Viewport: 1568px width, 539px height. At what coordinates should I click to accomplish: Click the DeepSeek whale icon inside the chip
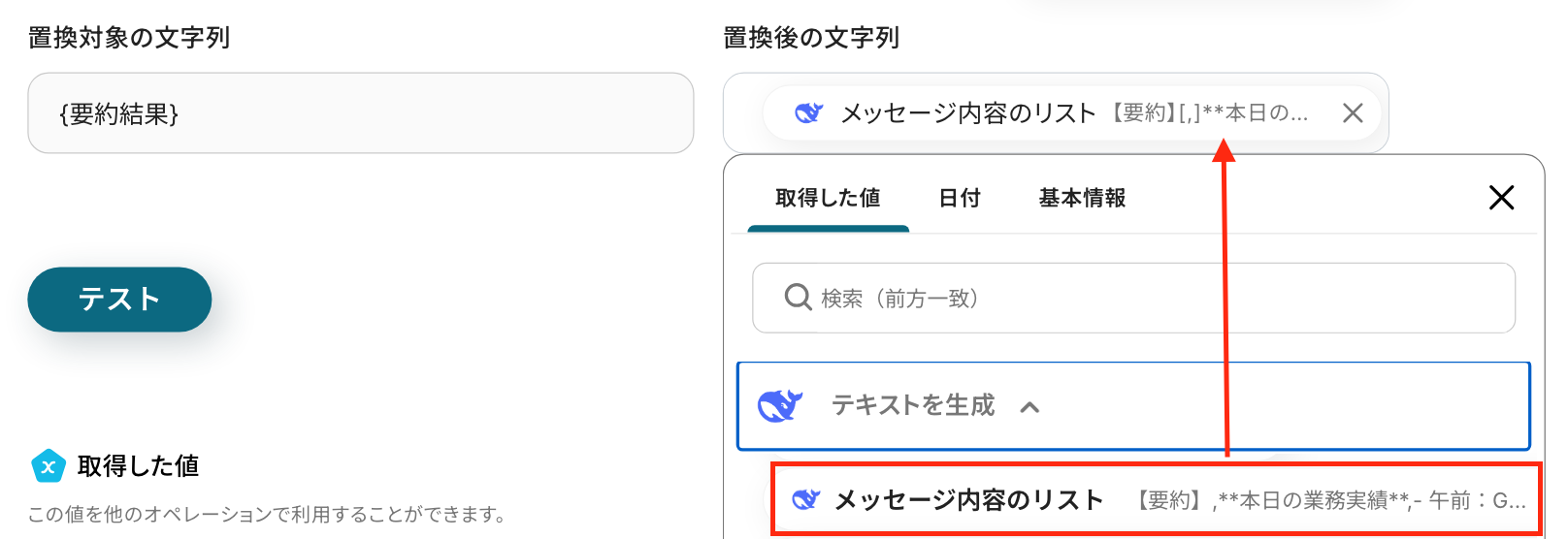pyautogui.click(x=808, y=113)
